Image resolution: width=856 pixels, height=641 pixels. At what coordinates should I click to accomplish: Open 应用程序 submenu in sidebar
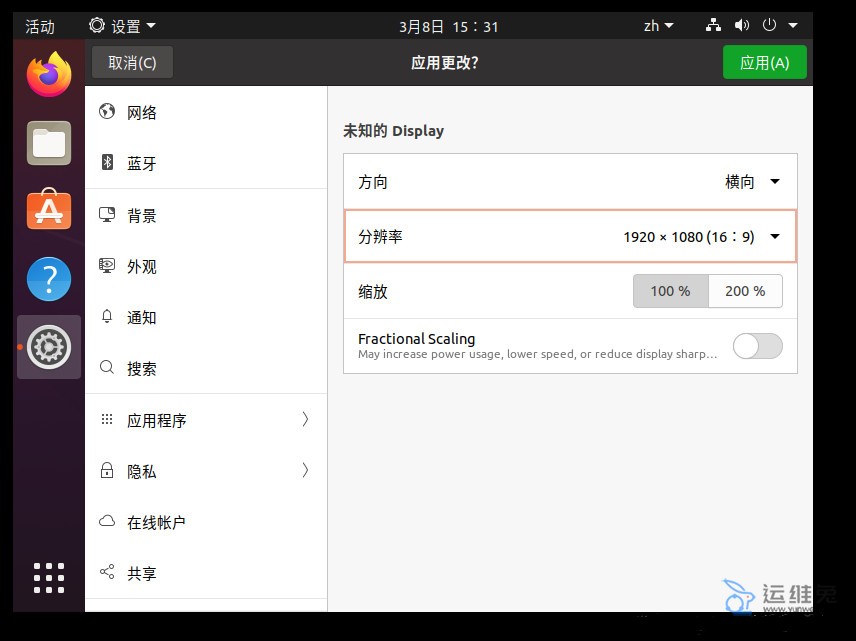pos(206,421)
